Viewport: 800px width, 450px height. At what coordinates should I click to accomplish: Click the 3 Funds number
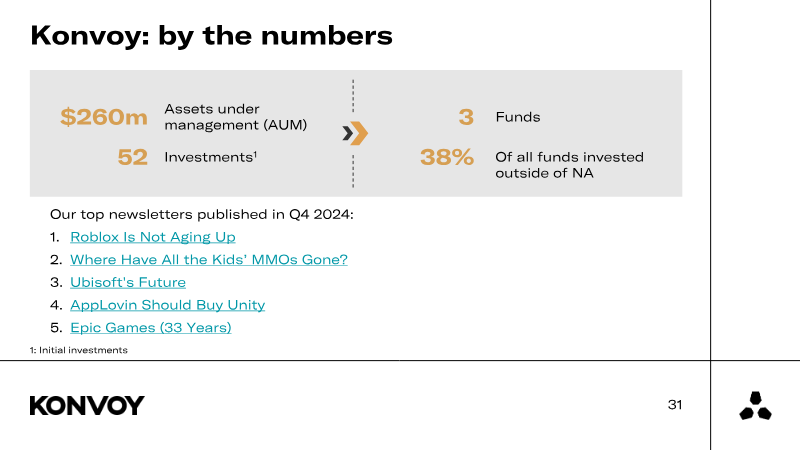[466, 117]
